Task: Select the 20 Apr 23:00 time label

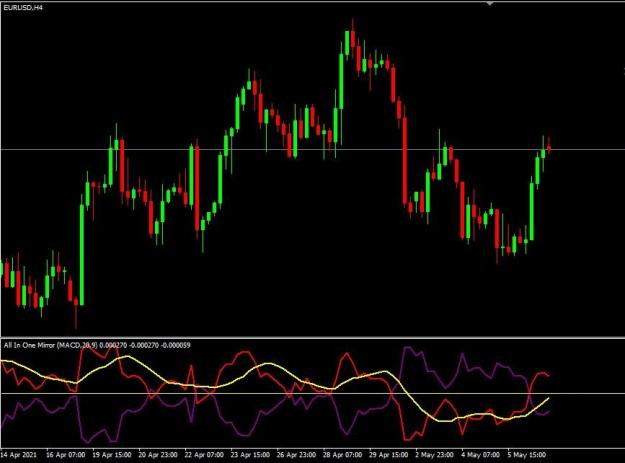Action: coord(158,455)
